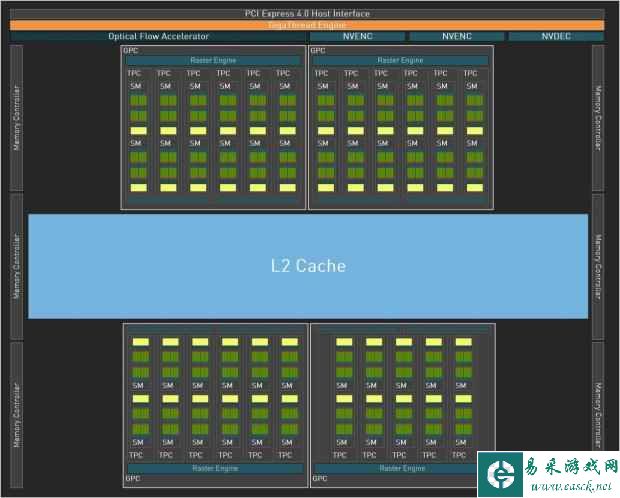Click the NVENC block adjacent to NVDEC
Image resolution: width=620 pixels, height=498 pixels.
457,36
